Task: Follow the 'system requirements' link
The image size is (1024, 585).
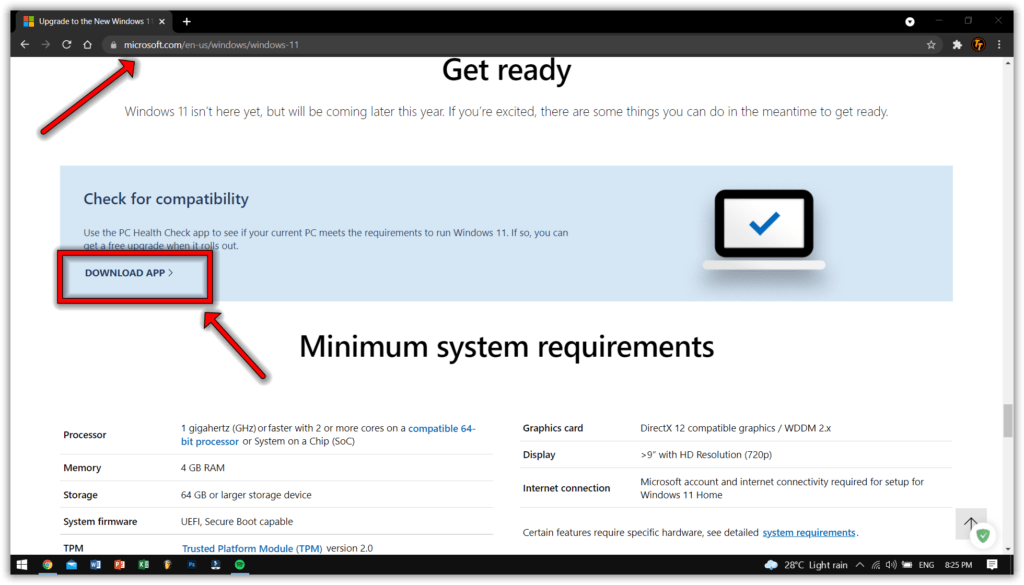Action: (x=808, y=533)
